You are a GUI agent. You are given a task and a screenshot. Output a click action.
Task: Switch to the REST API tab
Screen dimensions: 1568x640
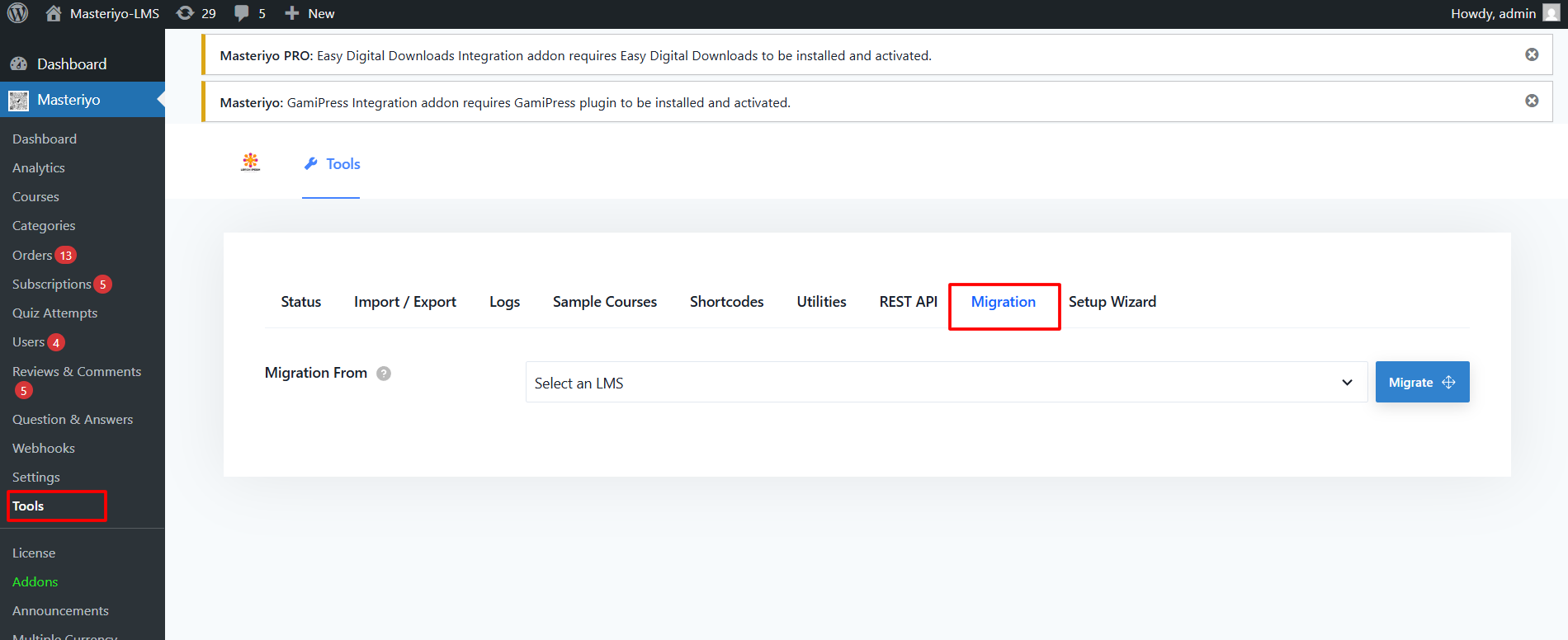(x=909, y=302)
